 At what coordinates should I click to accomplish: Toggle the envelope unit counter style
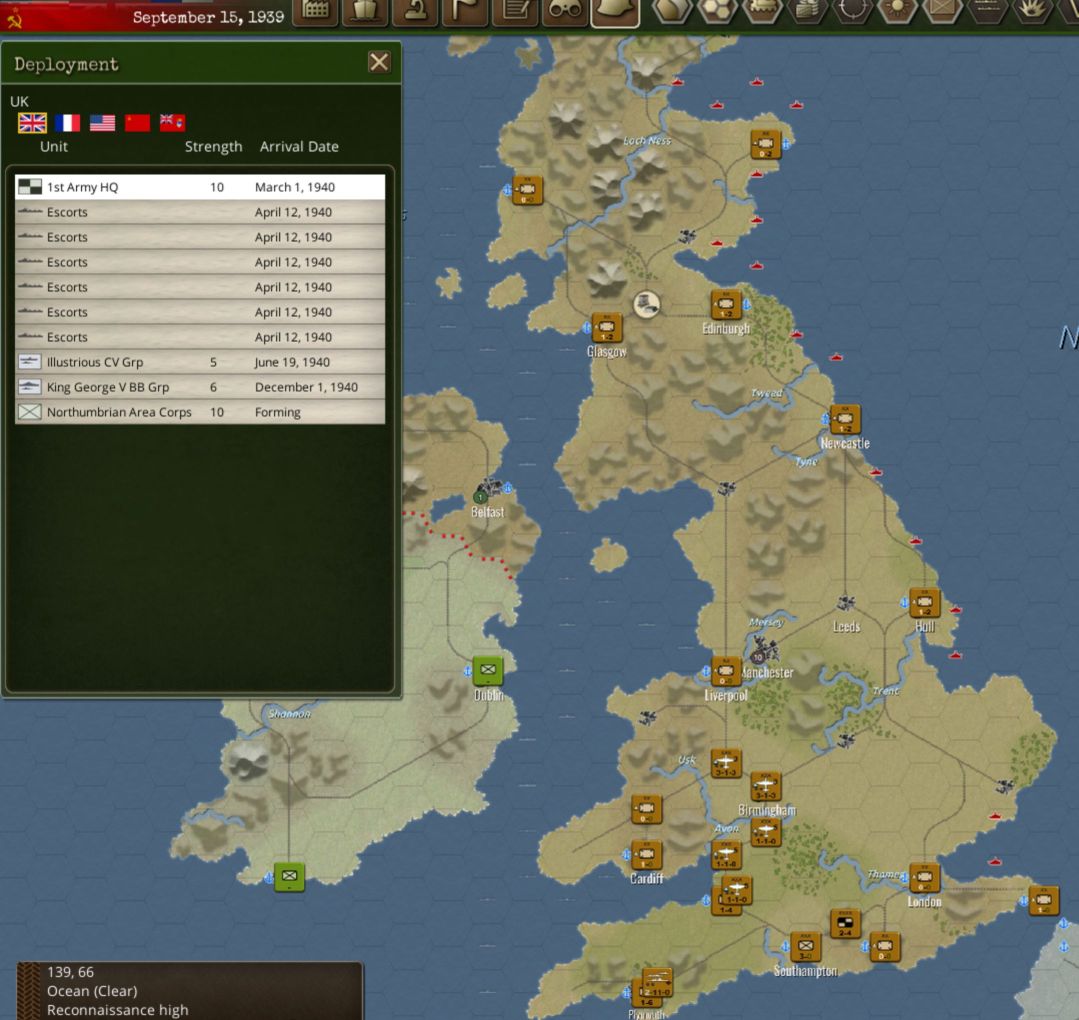click(941, 11)
